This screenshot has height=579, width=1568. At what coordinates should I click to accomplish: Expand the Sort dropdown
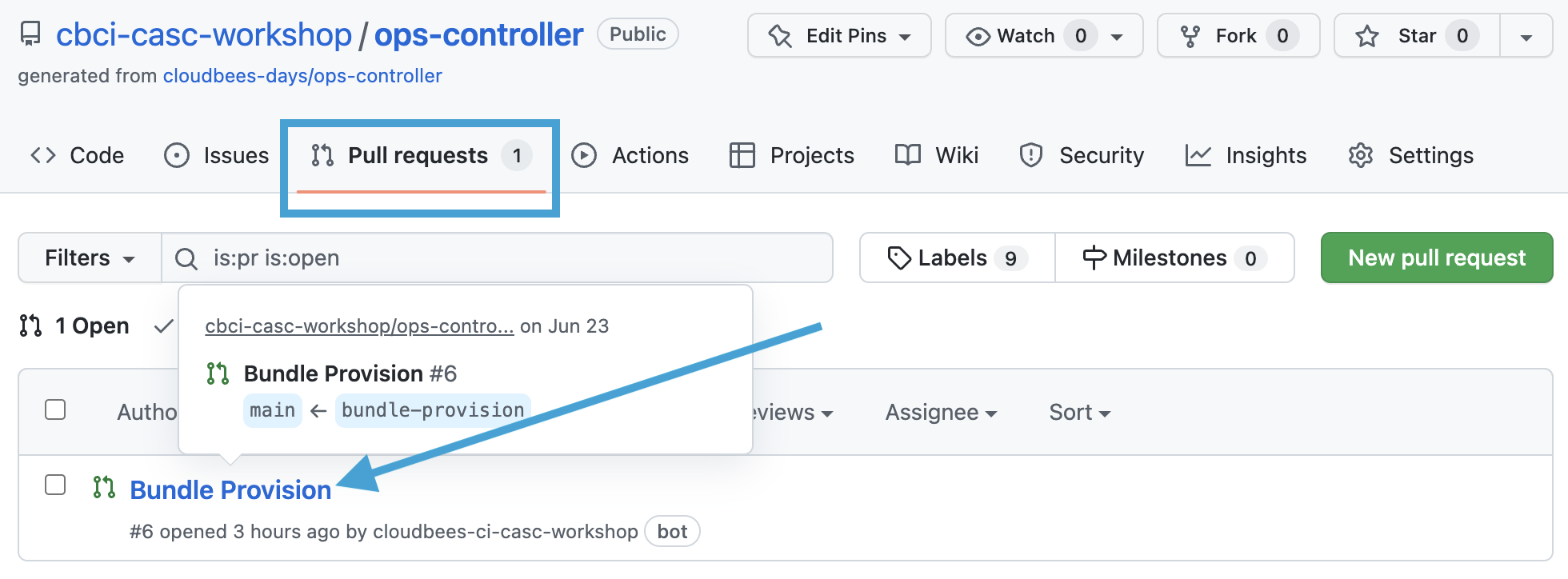pyautogui.click(x=1079, y=413)
